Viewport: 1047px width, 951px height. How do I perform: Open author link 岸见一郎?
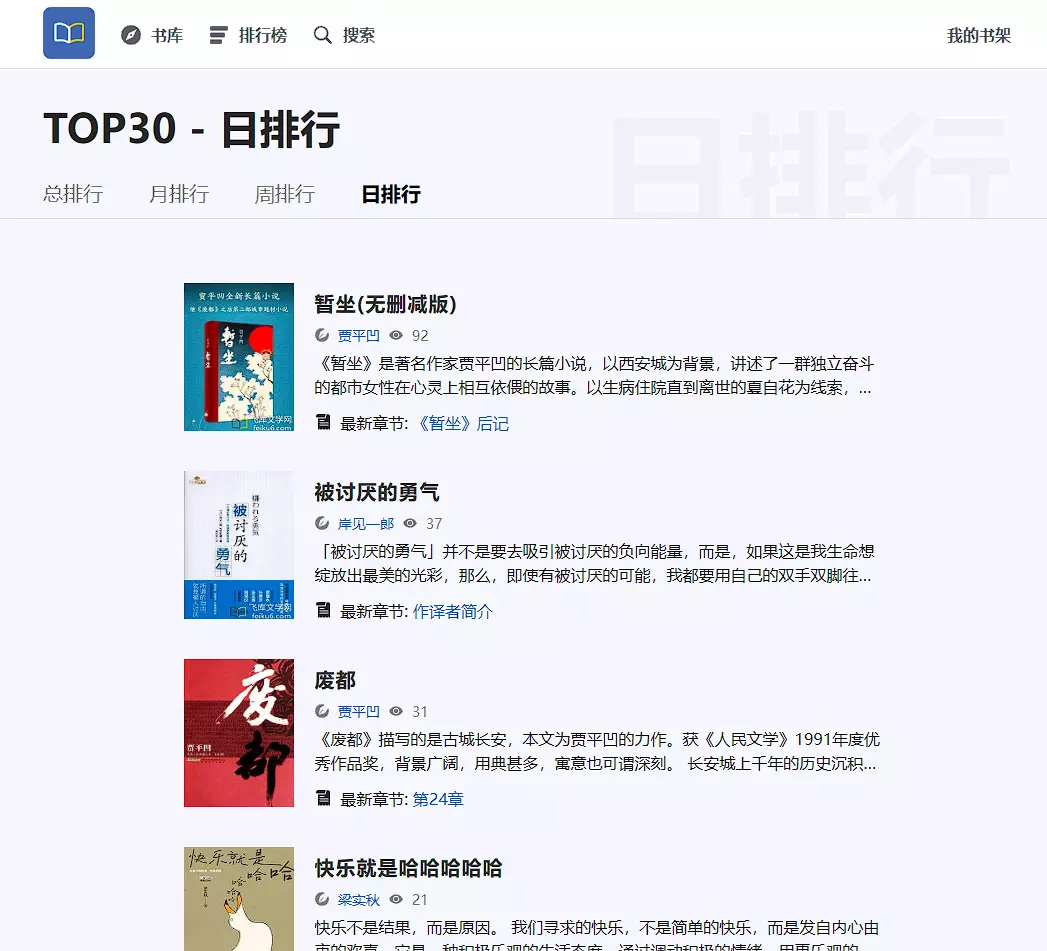(366, 524)
